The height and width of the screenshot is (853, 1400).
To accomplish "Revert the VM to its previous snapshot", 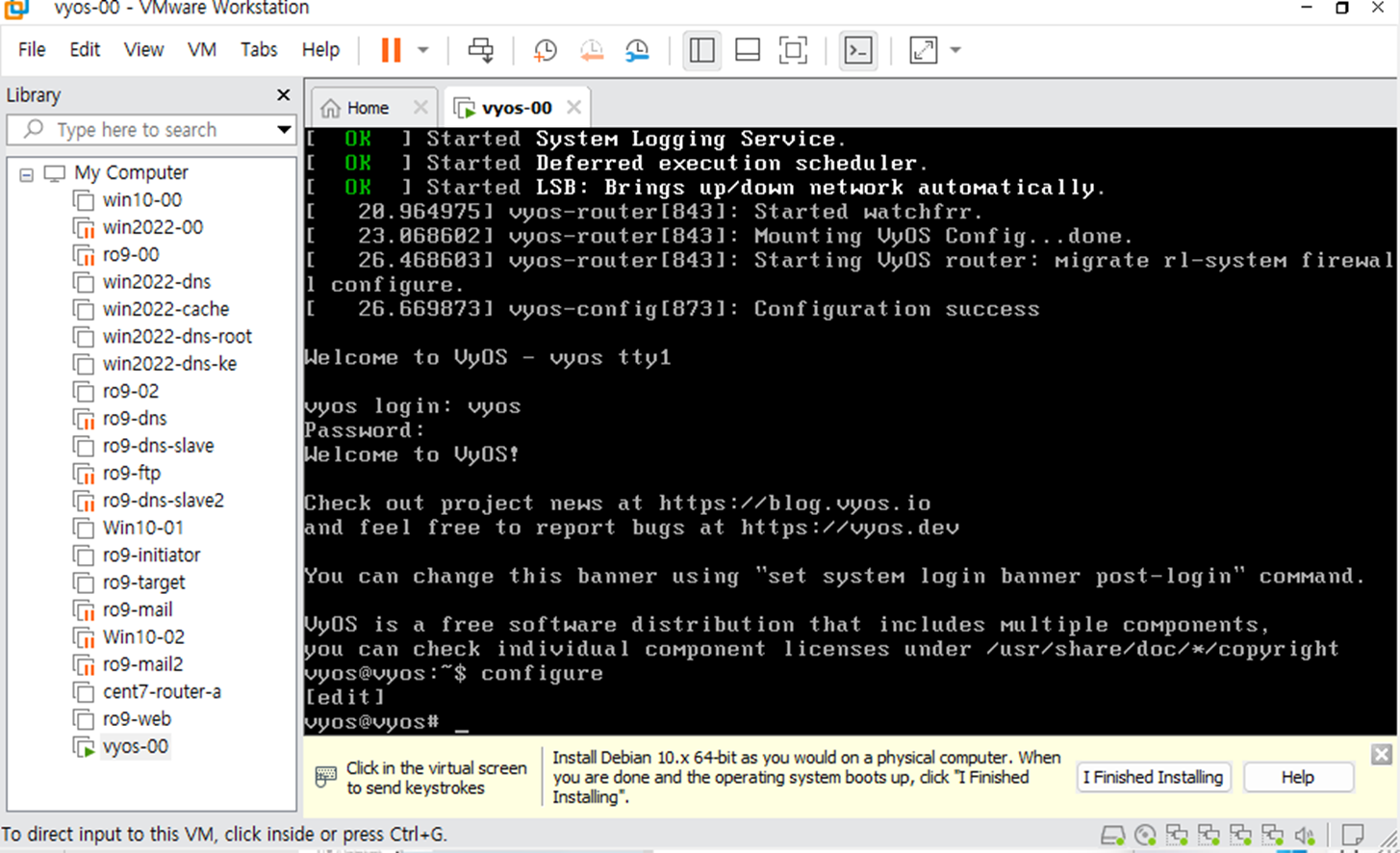I will click(x=592, y=50).
